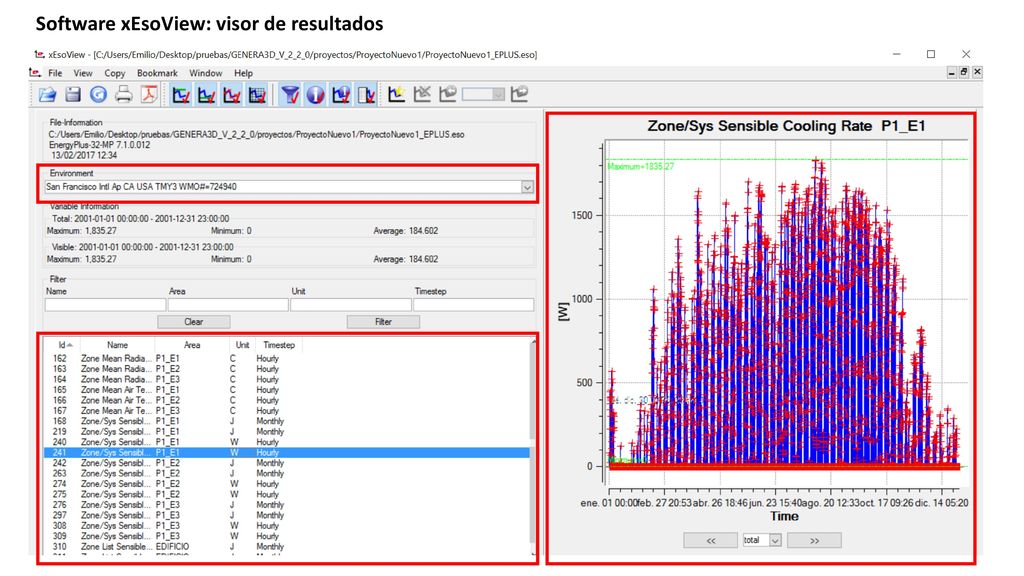Toggle the blue info circle icon

coord(315,95)
